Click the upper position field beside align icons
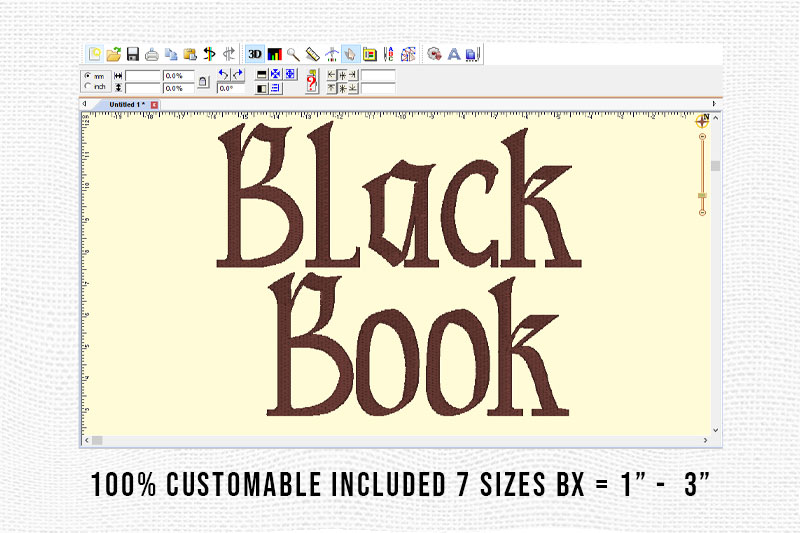The image size is (800, 533). coord(378,75)
